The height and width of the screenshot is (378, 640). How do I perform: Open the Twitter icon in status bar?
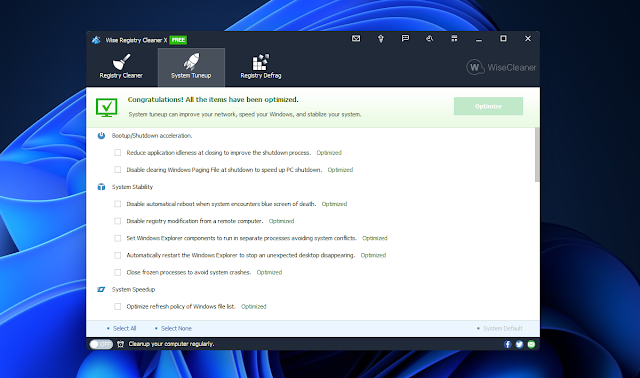(519, 344)
